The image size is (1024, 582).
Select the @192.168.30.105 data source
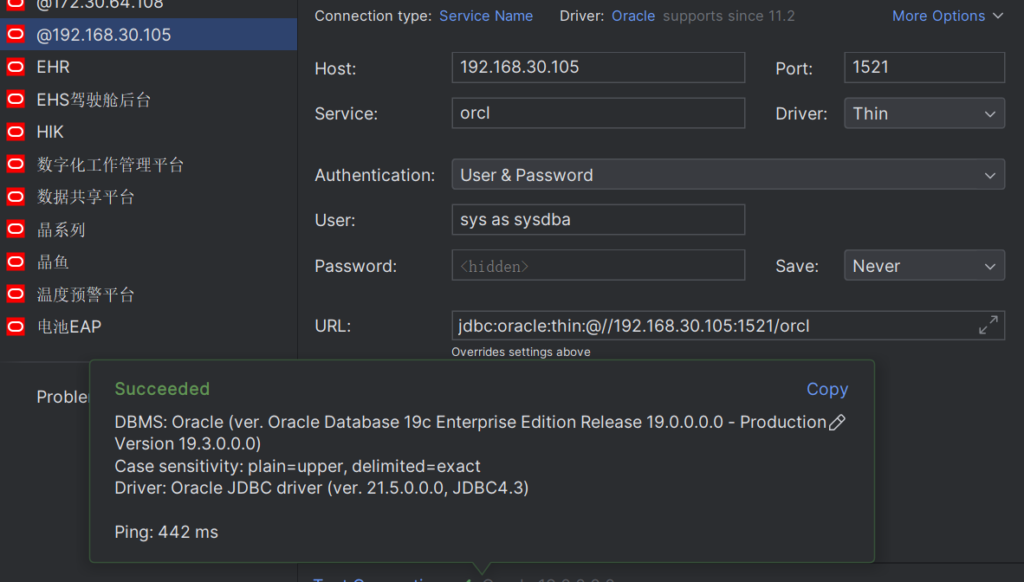coord(104,35)
